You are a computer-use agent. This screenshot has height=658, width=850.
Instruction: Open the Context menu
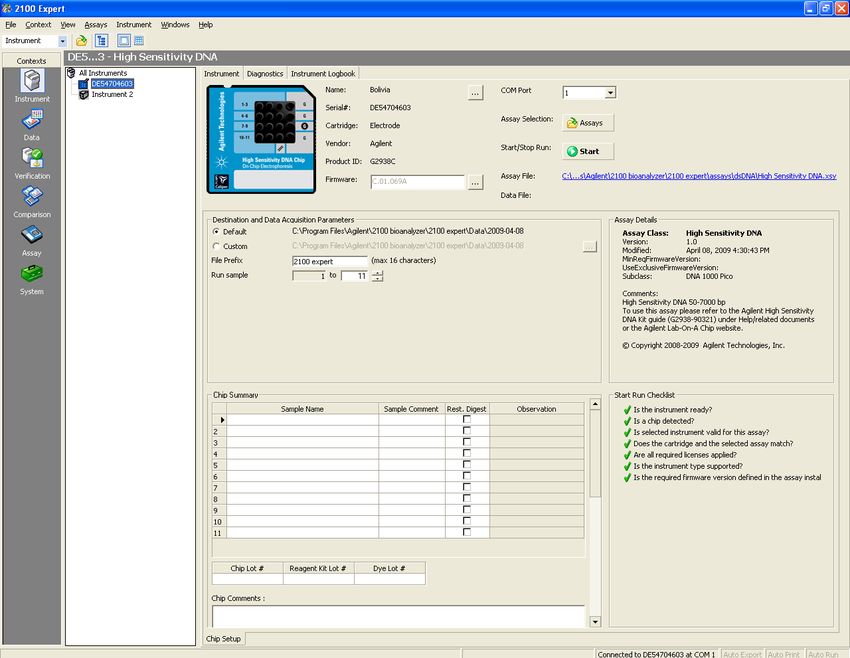click(38, 25)
